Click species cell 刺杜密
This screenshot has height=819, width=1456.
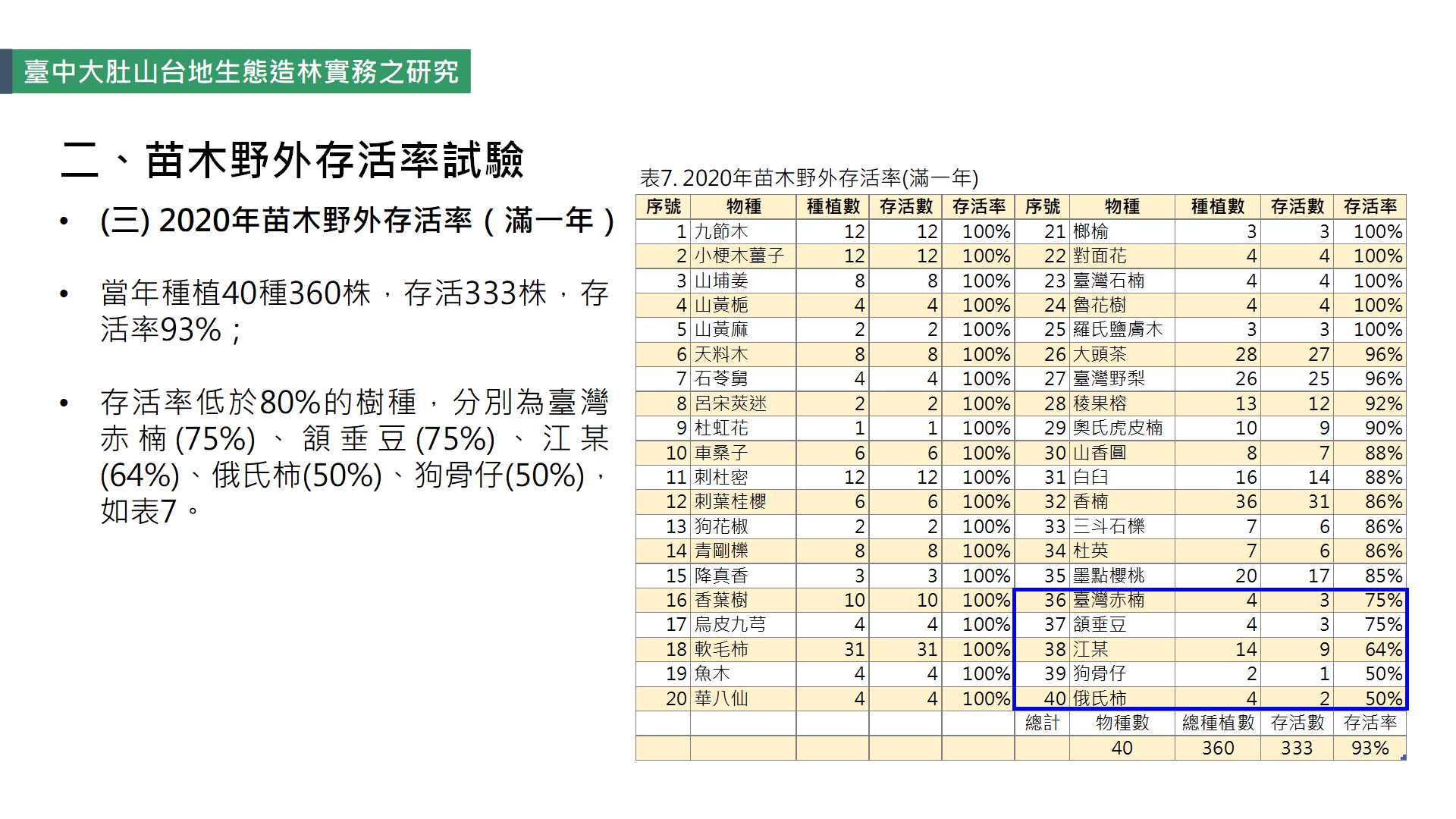click(x=743, y=477)
